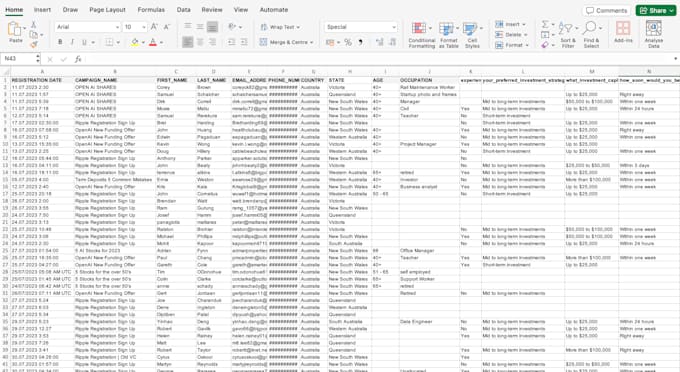680x372 pixels.
Task: Open the View tab
Action: pos(241,10)
